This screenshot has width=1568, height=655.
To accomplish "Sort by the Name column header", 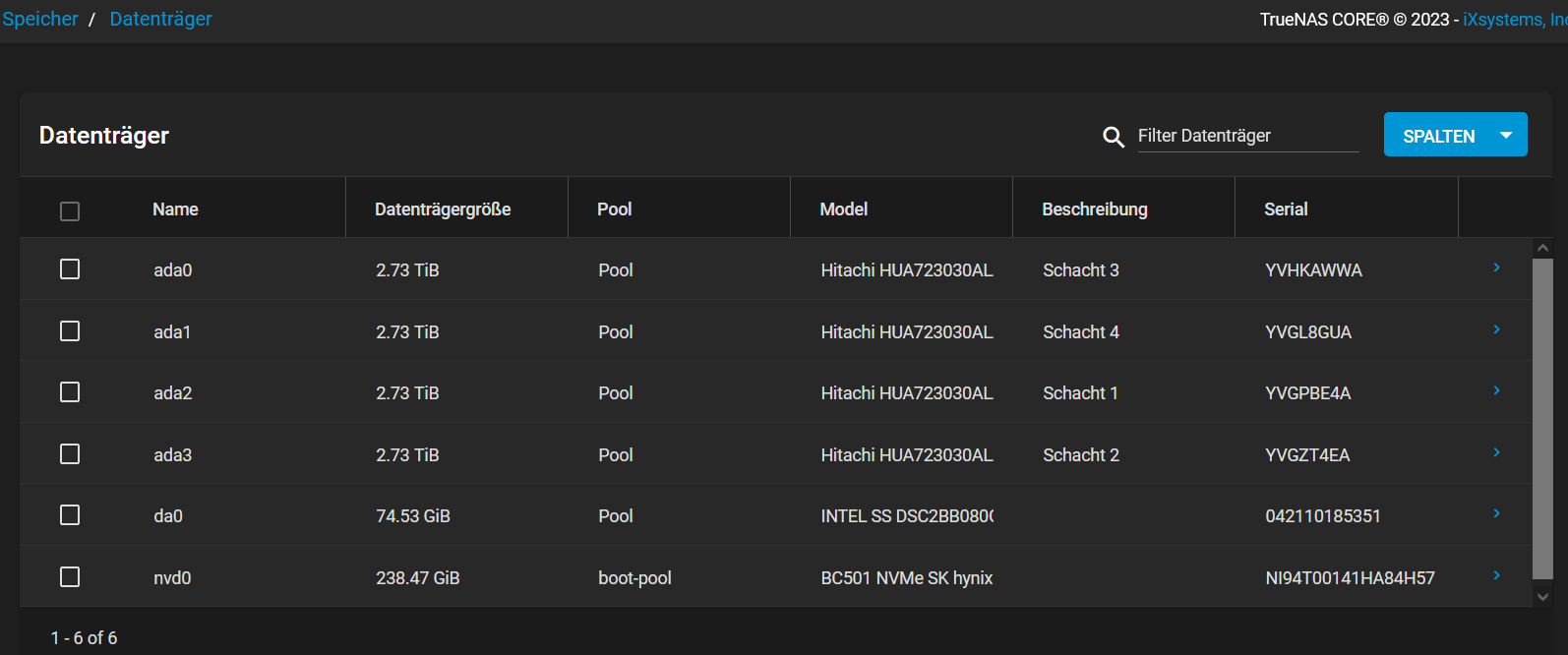I will coord(175,209).
